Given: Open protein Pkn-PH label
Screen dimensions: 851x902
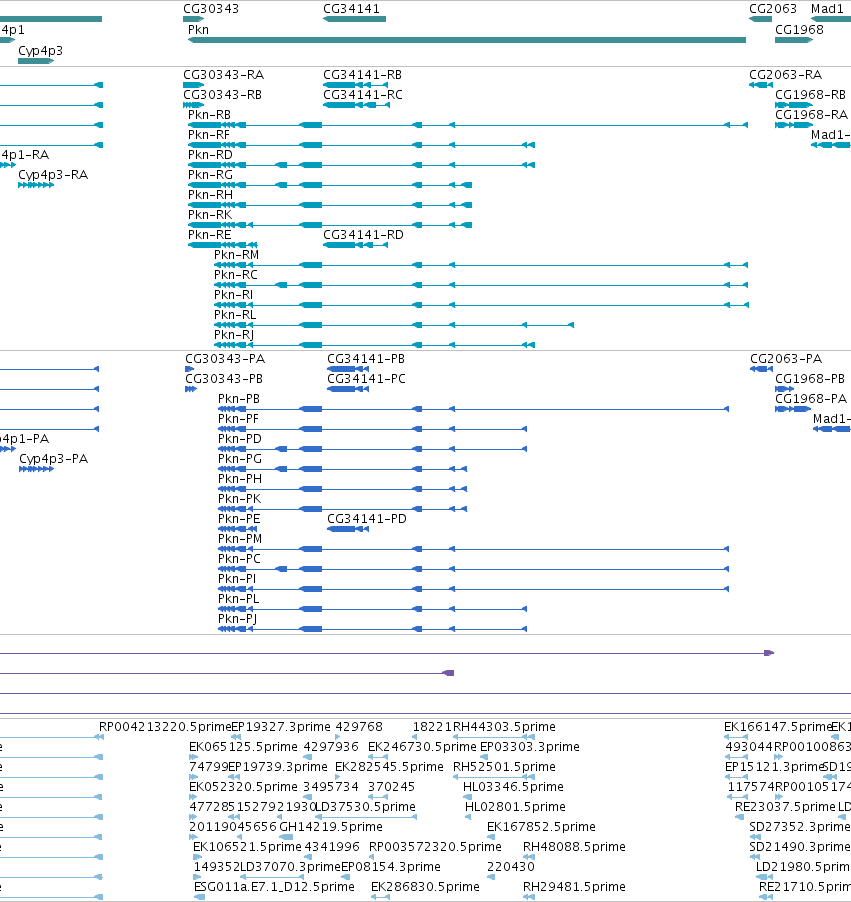Looking at the screenshot, I should (240, 479).
